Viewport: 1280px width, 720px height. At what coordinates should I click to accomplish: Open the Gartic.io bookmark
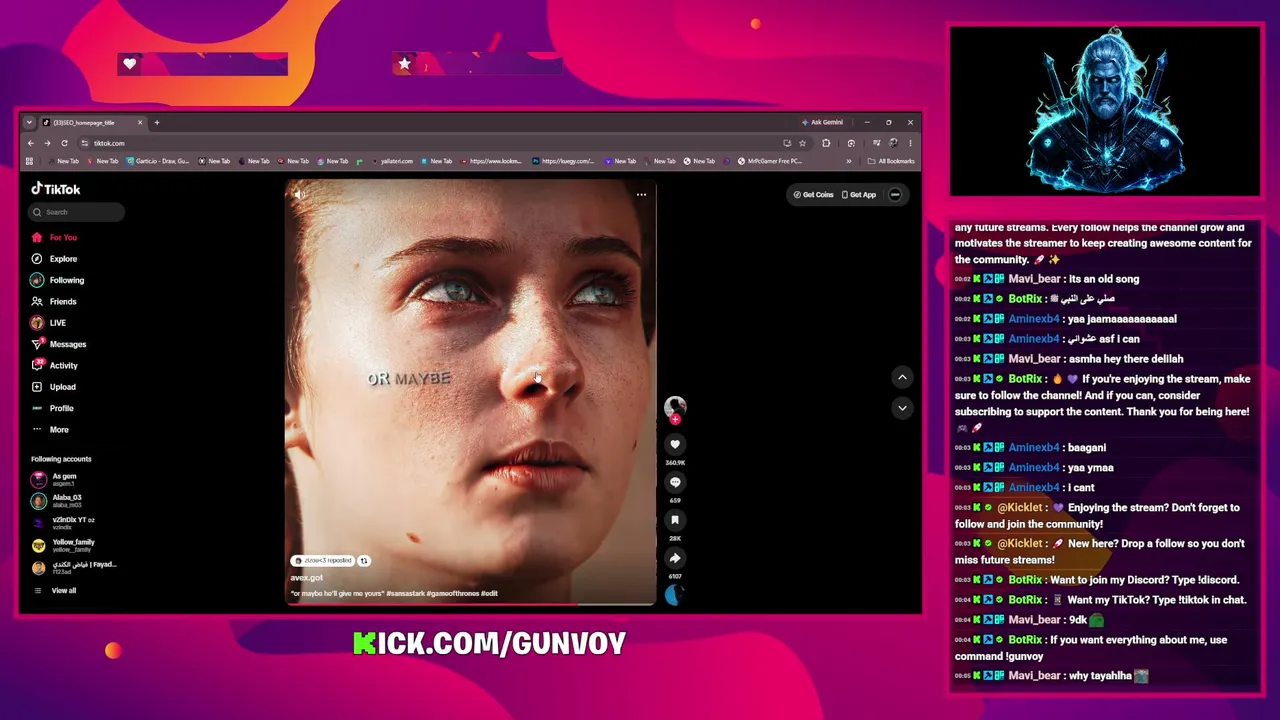[x=158, y=161]
